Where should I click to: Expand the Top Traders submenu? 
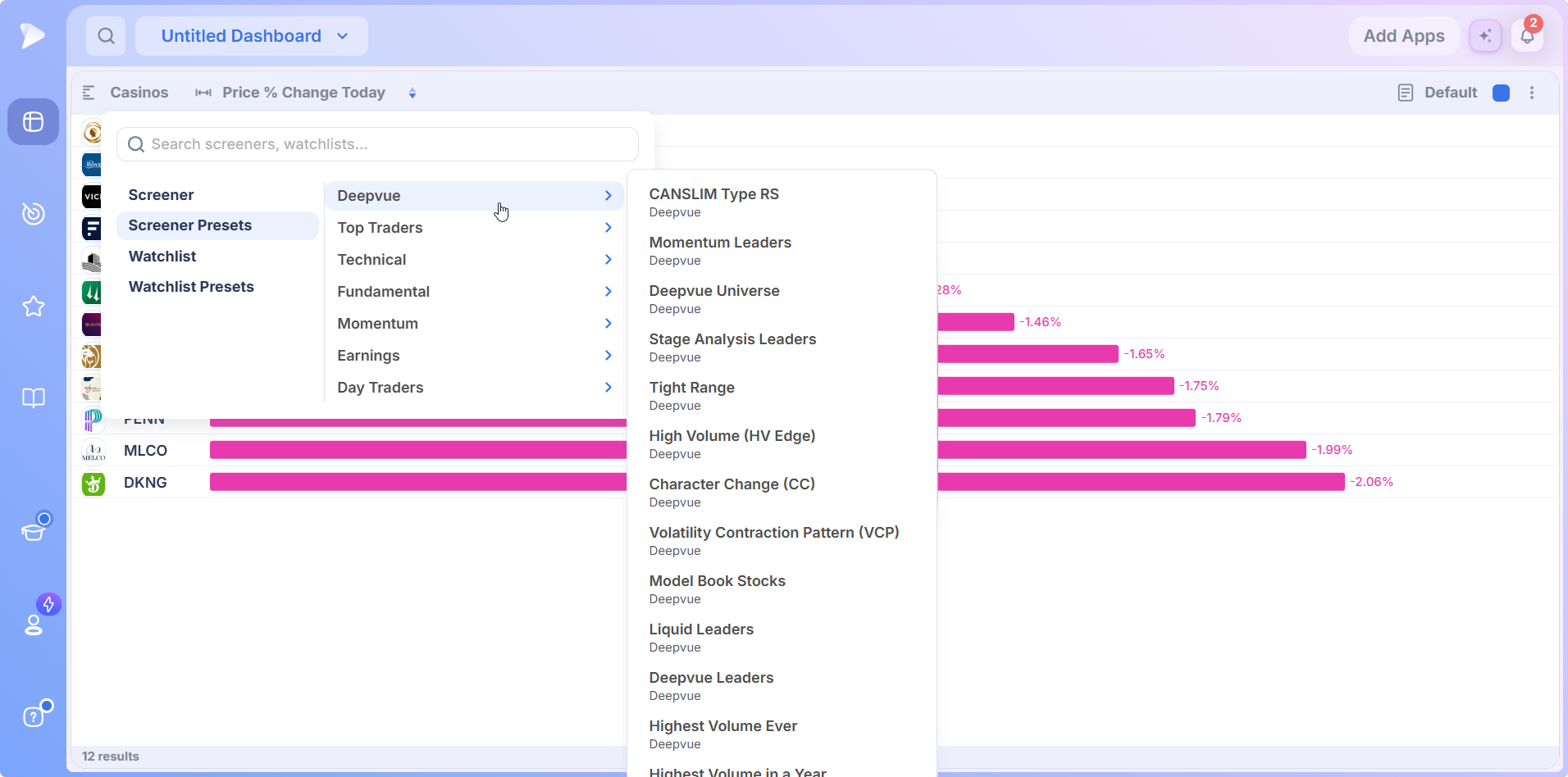pos(475,228)
